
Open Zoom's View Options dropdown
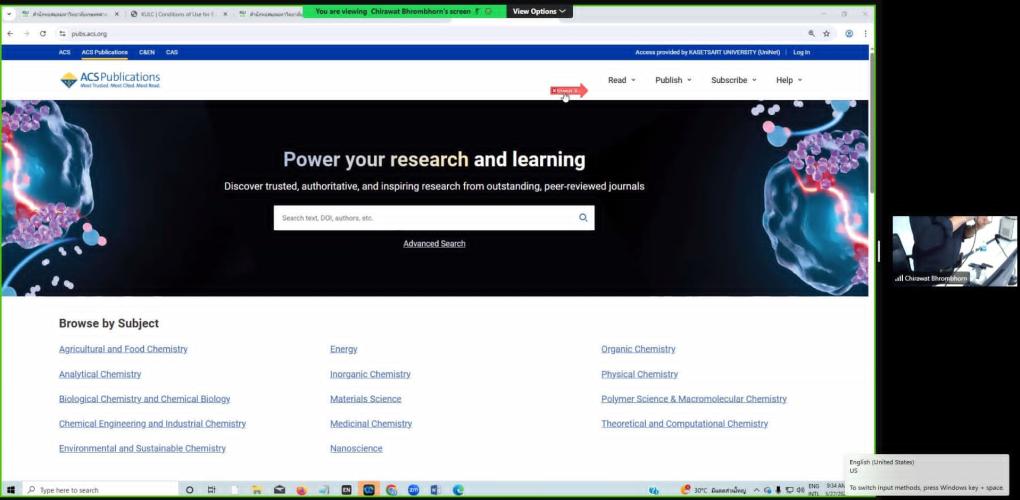coord(540,11)
